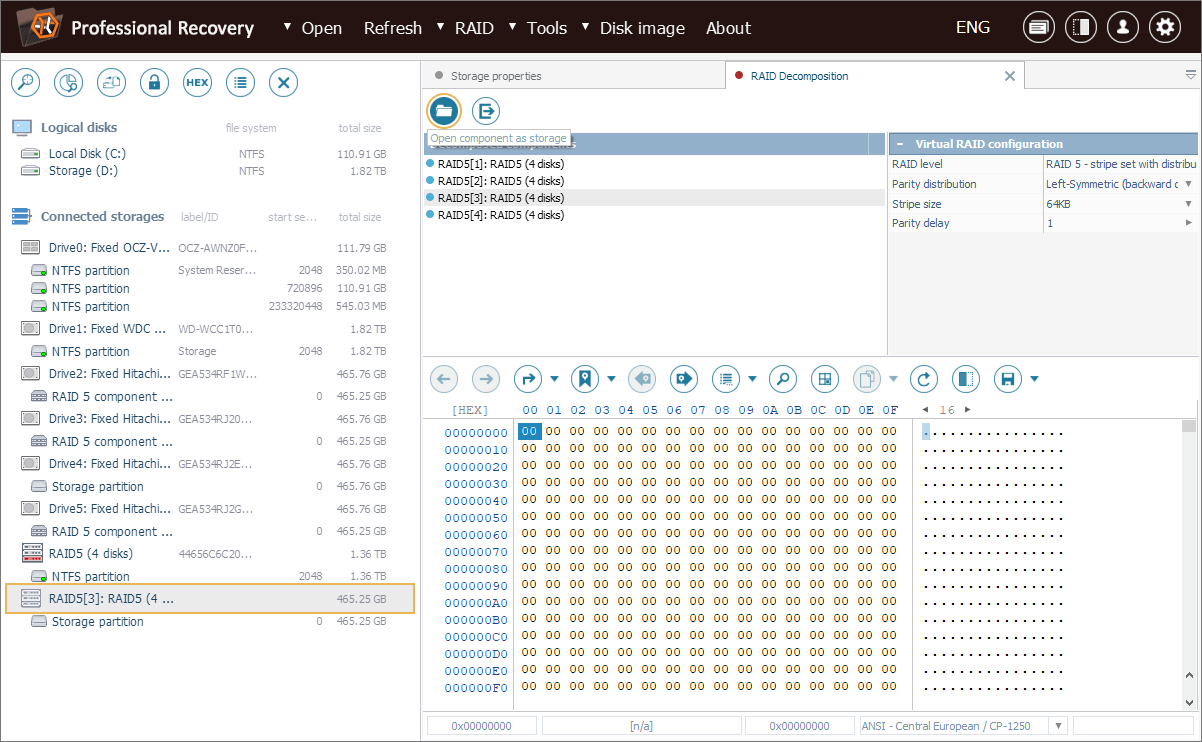The height and width of the screenshot is (742, 1202).
Task: Select Local Disk (C:) in logical disks
Action: click(87, 154)
